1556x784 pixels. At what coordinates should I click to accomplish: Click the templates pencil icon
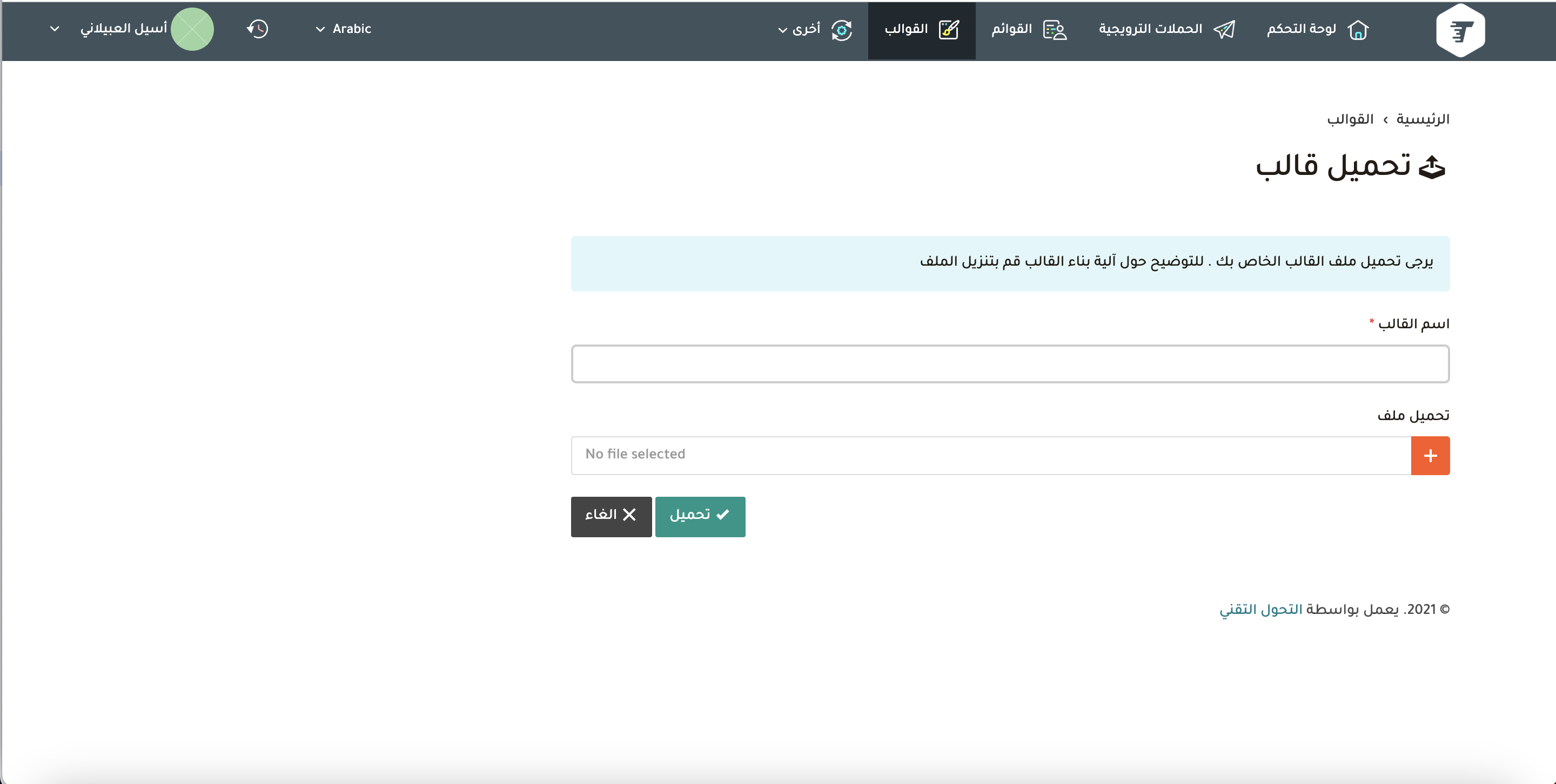(x=948, y=30)
